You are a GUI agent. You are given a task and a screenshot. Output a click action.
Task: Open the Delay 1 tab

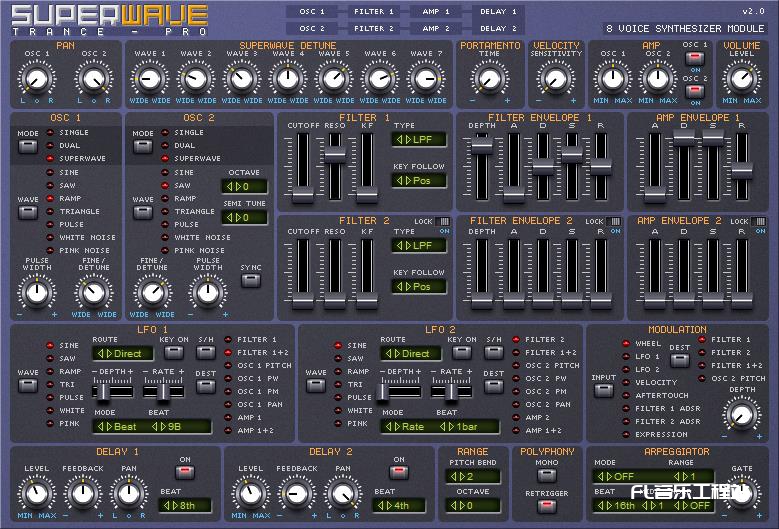coord(498,11)
